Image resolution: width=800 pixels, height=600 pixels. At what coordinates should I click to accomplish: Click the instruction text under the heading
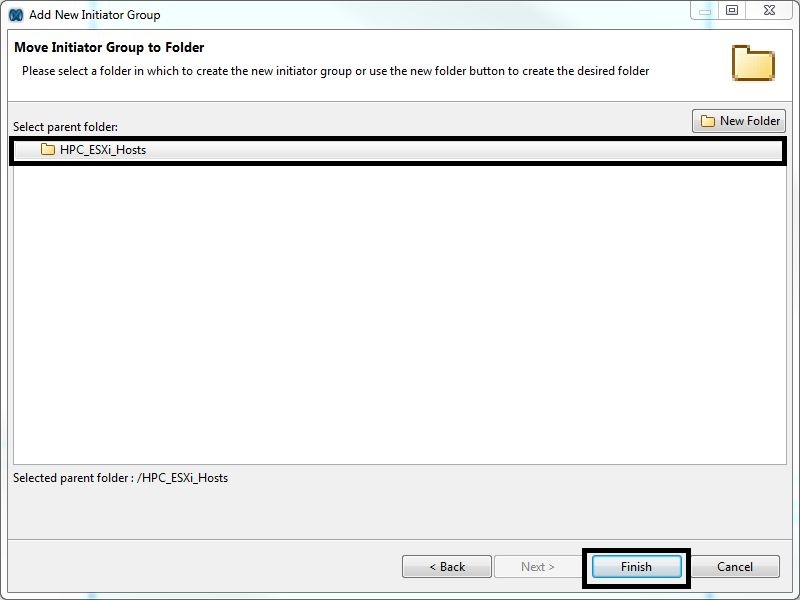click(335, 71)
